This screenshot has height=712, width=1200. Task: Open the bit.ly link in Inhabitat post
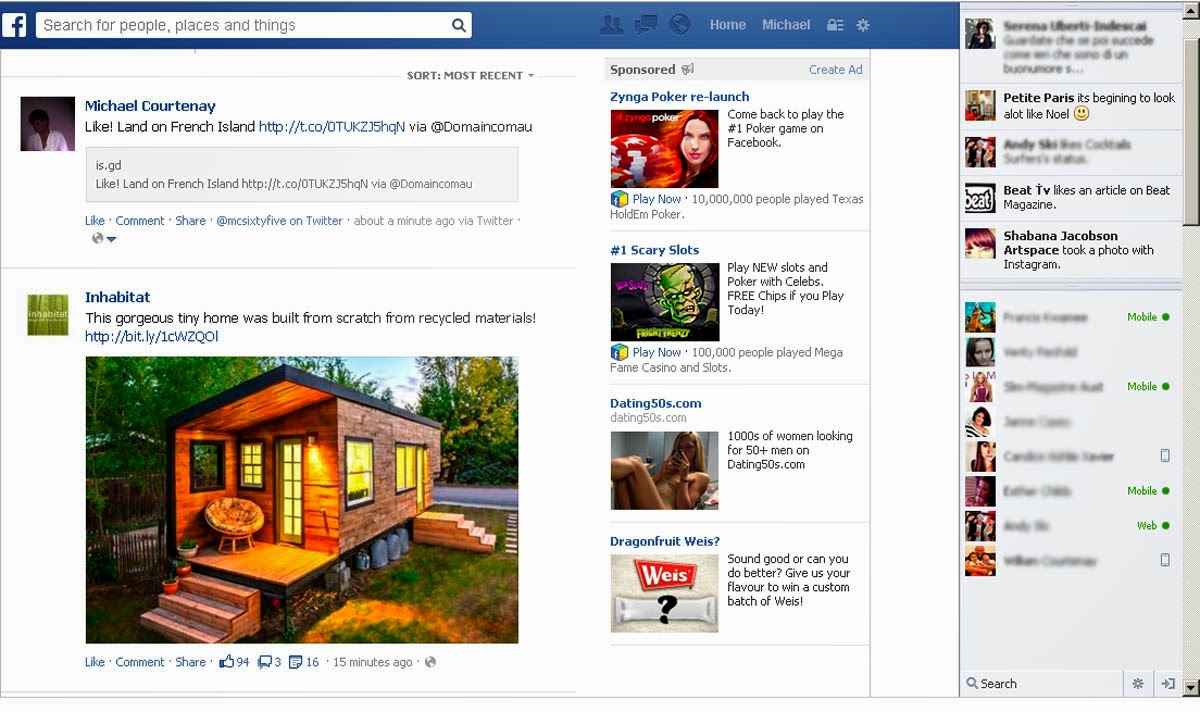click(151, 337)
